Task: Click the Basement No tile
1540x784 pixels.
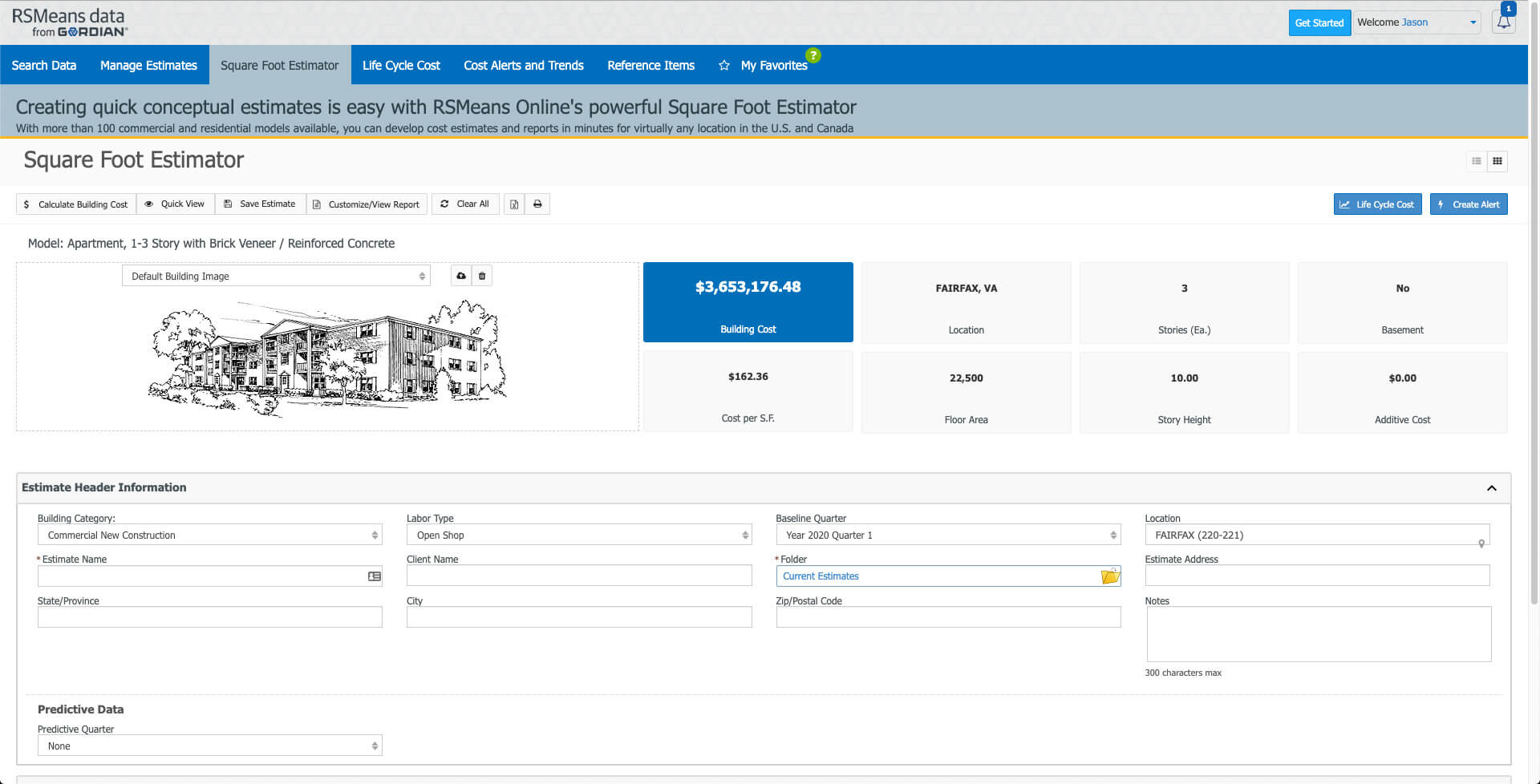Action: 1403,303
